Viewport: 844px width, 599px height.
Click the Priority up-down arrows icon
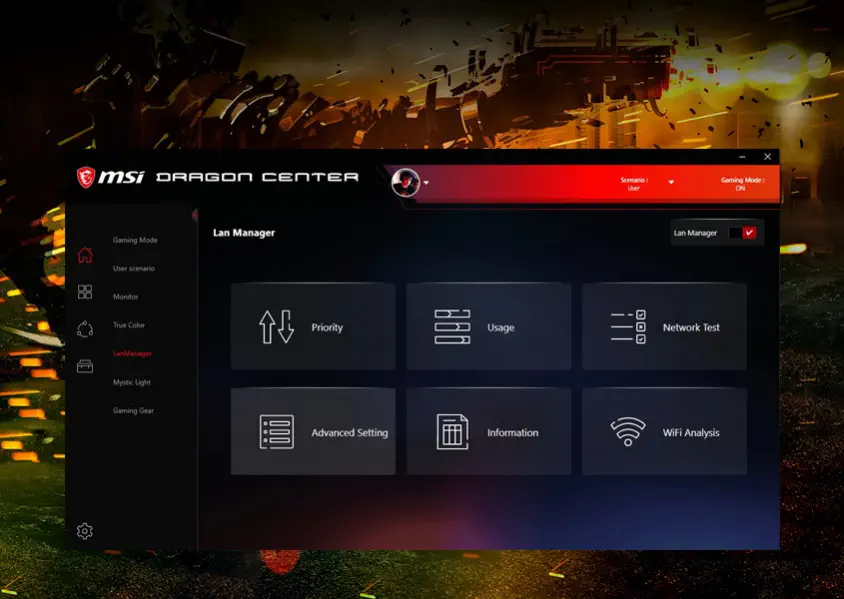(277, 327)
